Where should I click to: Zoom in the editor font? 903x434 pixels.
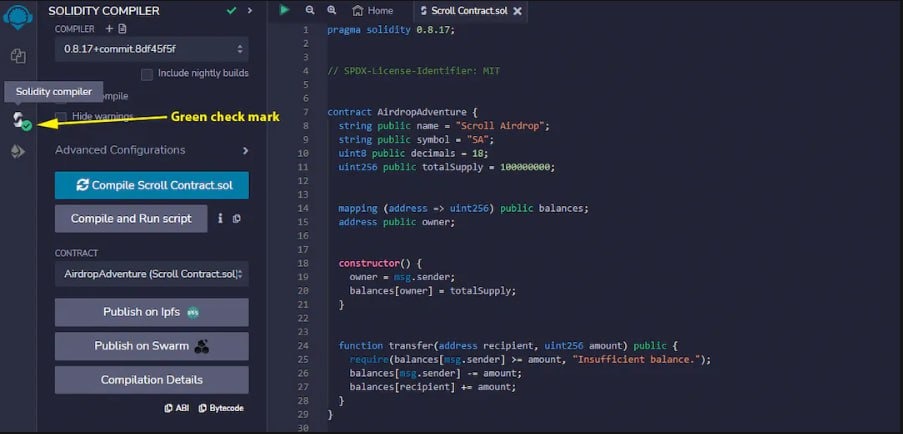point(331,10)
